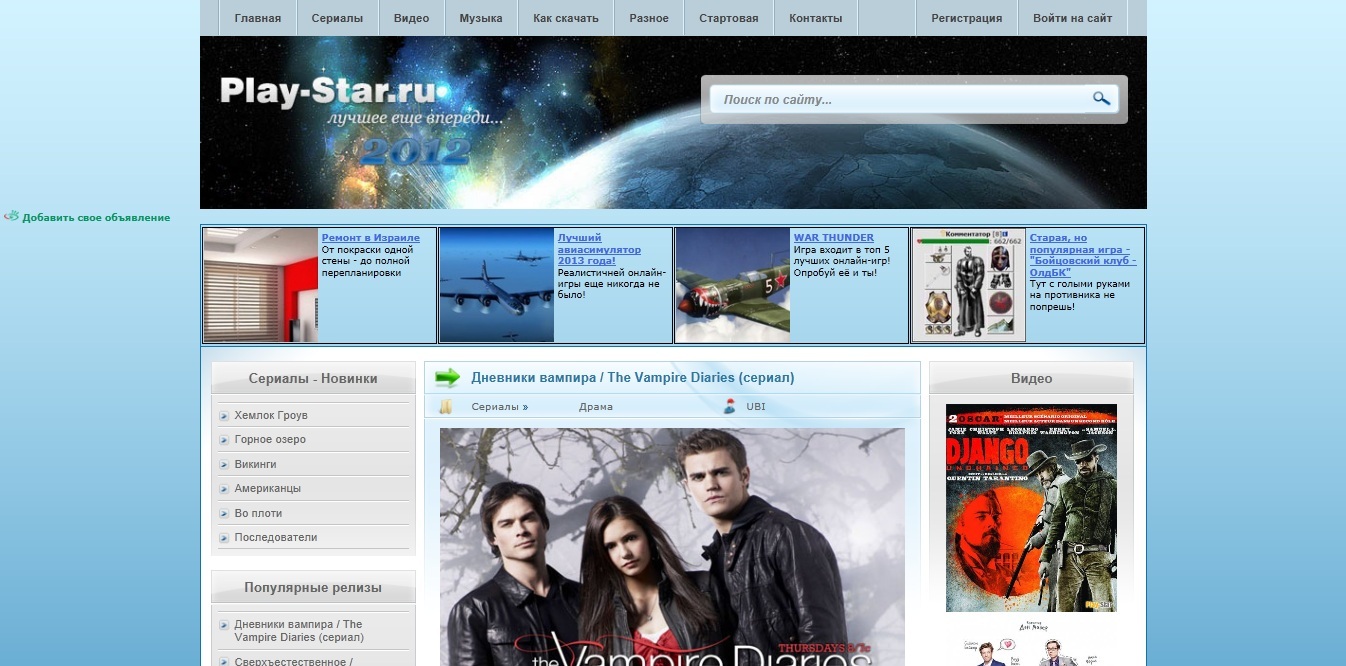
Task: Open the Разное menu item
Action: click(649, 18)
